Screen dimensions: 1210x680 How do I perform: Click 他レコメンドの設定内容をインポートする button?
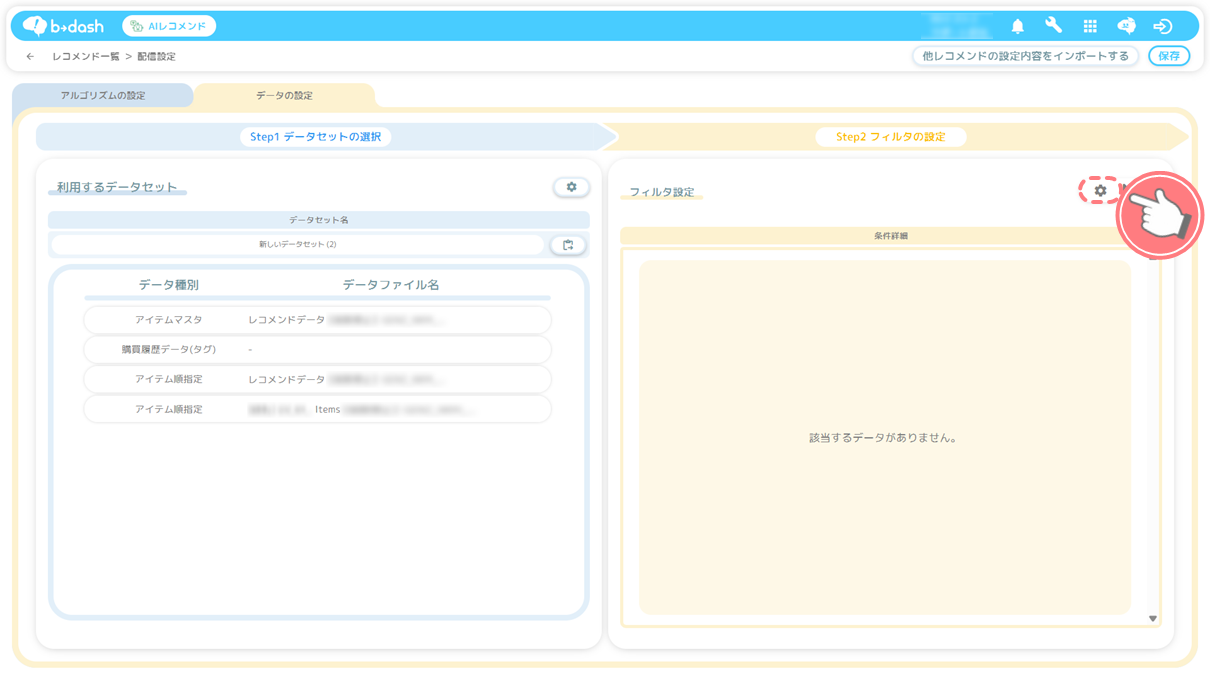click(1025, 56)
